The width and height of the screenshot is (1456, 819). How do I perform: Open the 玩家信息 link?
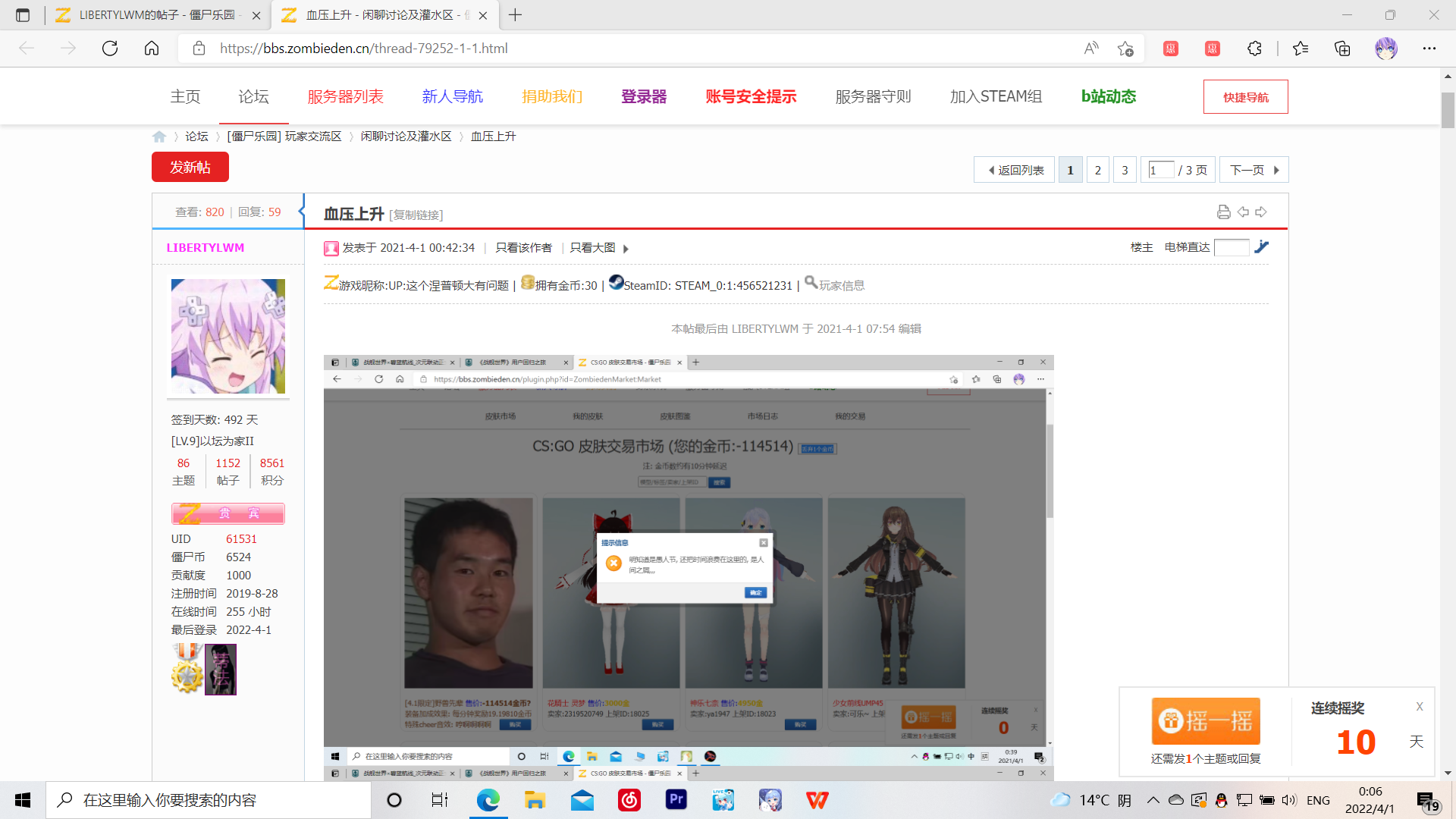tap(842, 286)
